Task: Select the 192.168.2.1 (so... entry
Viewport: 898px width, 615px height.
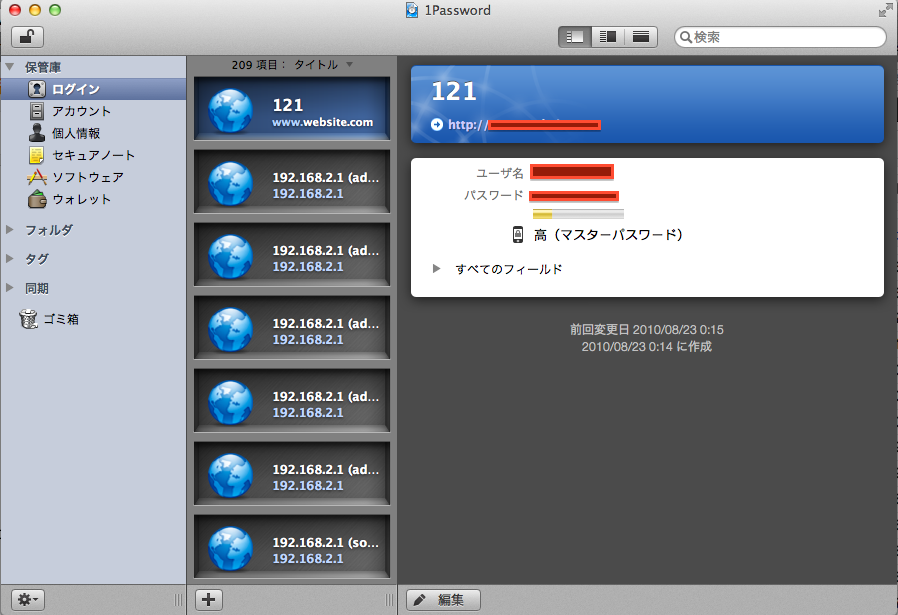Action: 292,546
